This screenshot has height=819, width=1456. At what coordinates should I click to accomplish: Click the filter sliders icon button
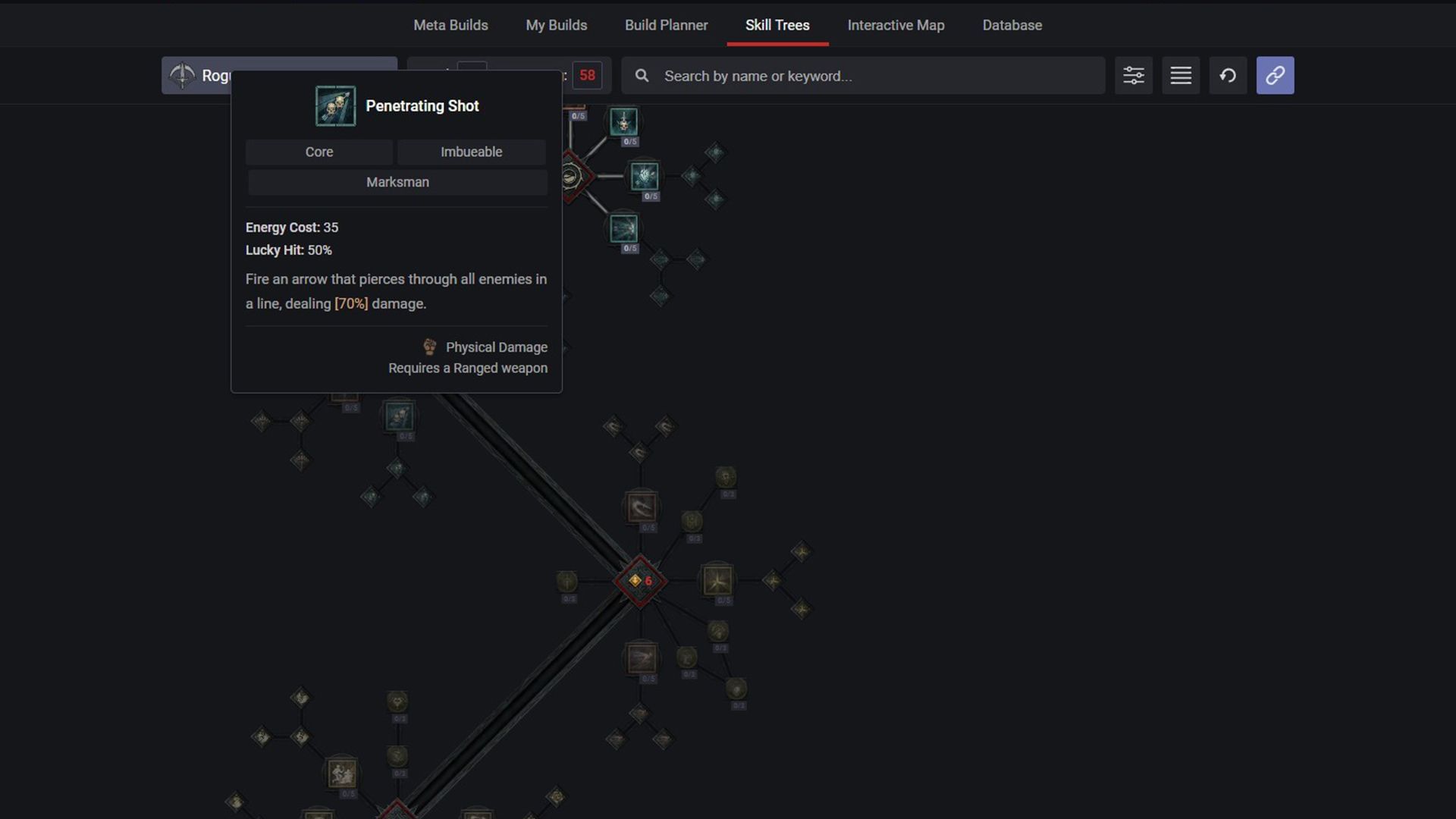1133,75
